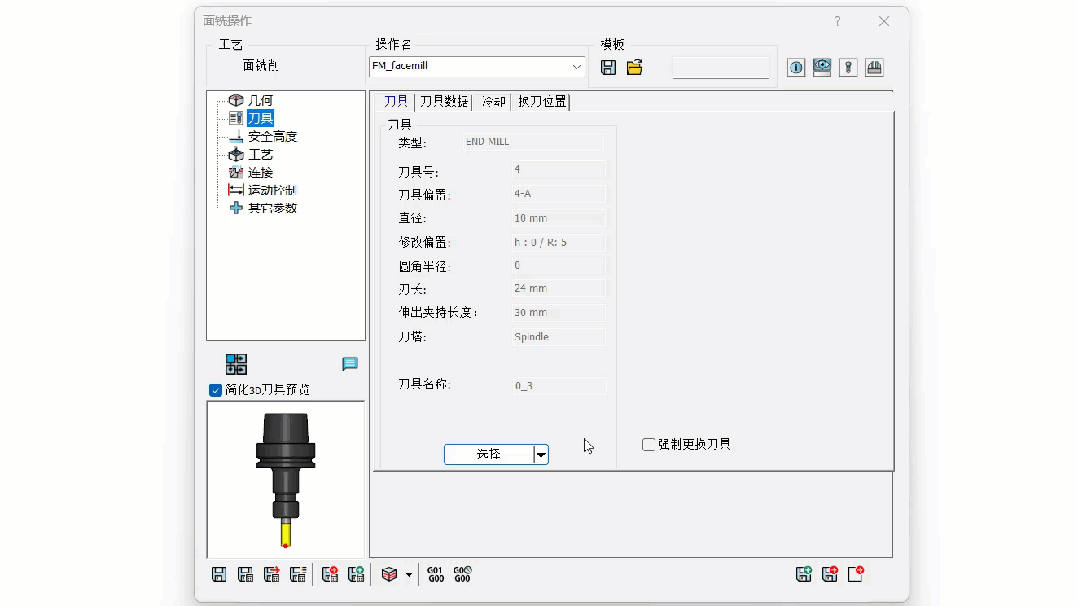
Task: Save the operation template disk icon
Action: (x=608, y=67)
